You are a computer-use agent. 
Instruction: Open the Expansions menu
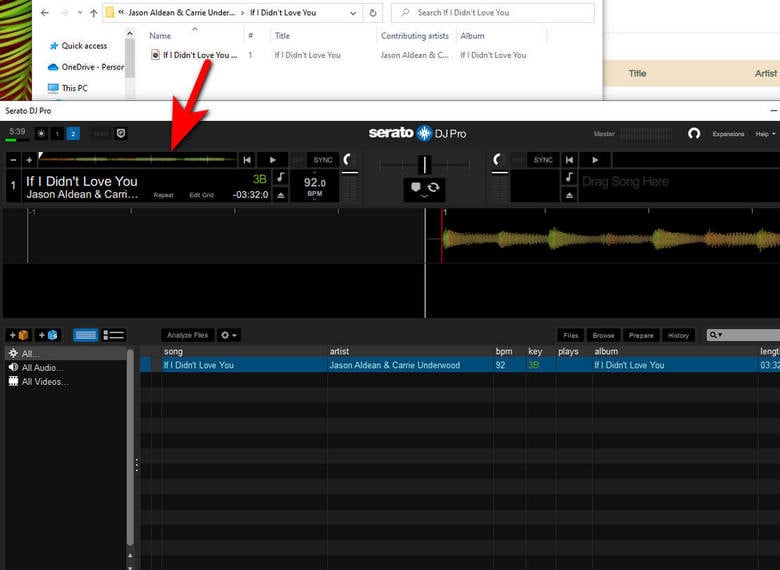pos(728,134)
